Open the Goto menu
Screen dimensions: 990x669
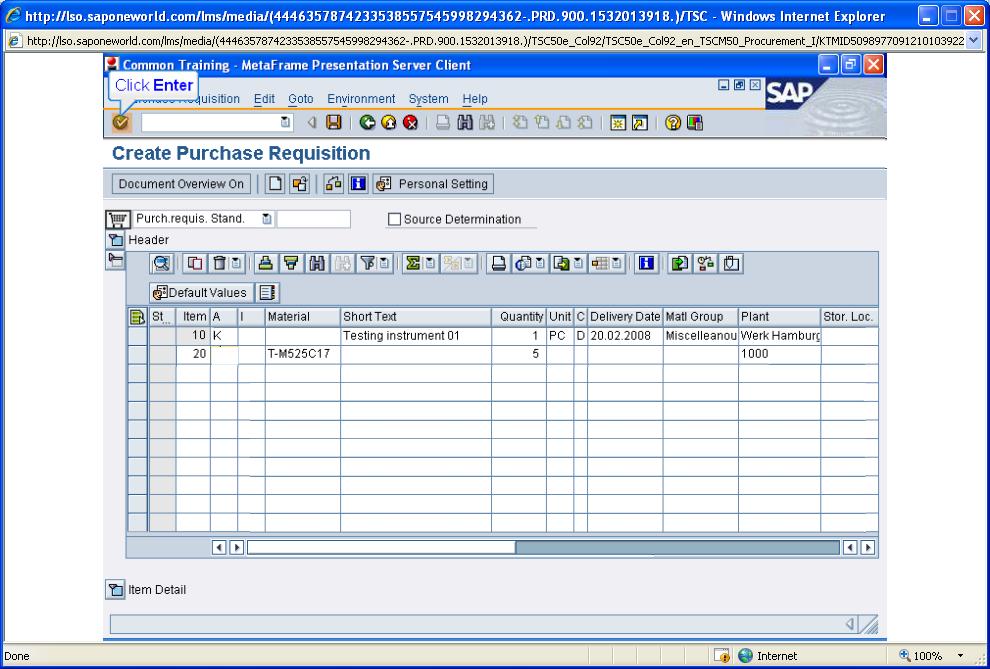[301, 98]
